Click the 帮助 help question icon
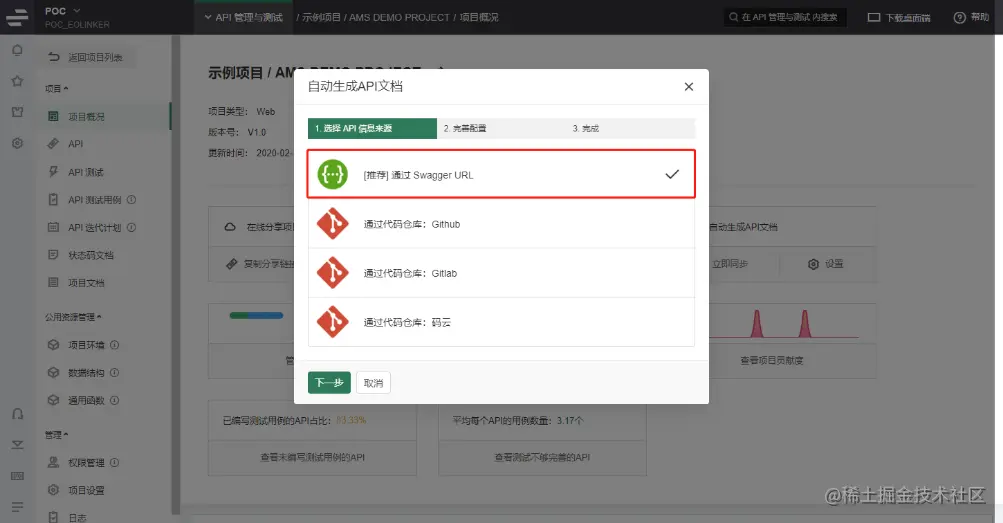Image resolution: width=1003 pixels, height=523 pixels. click(x=960, y=17)
